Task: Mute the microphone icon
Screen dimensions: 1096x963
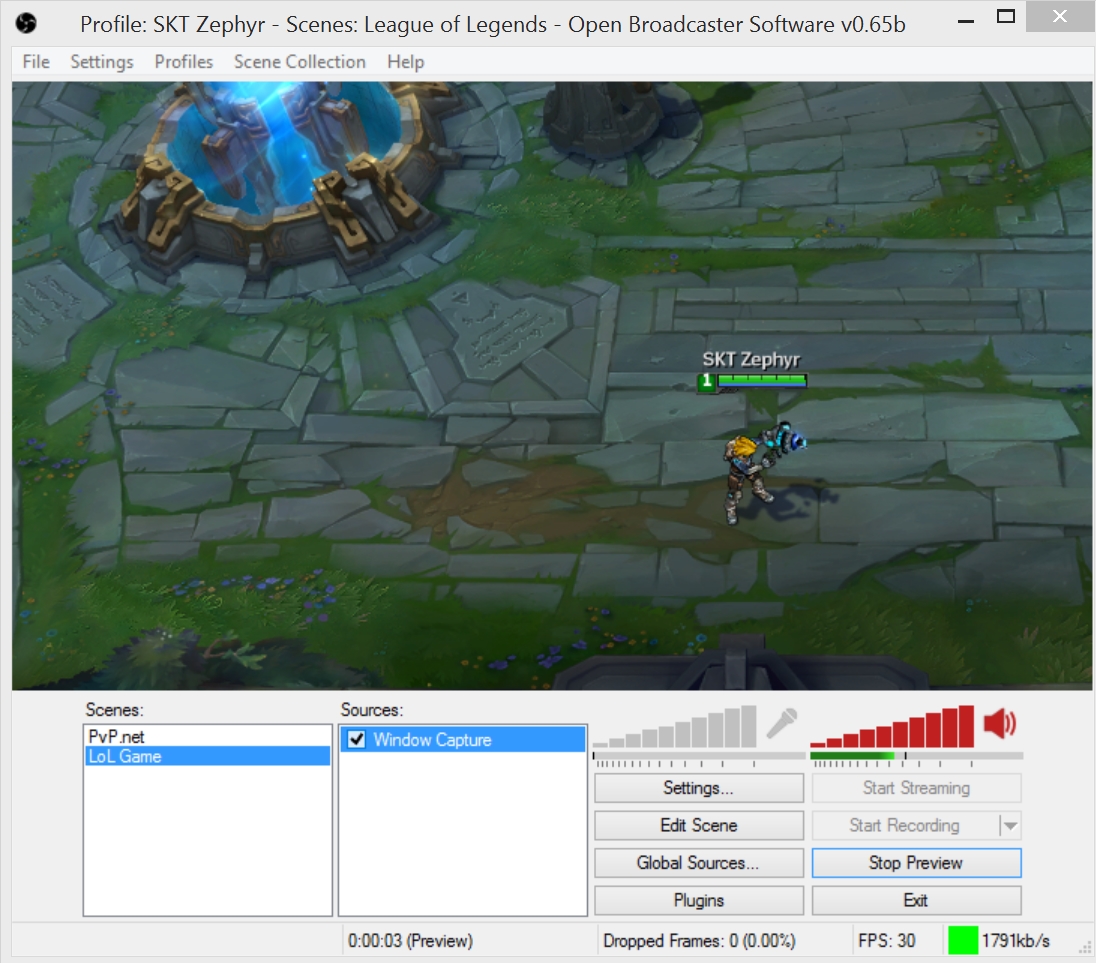Action: [781, 723]
